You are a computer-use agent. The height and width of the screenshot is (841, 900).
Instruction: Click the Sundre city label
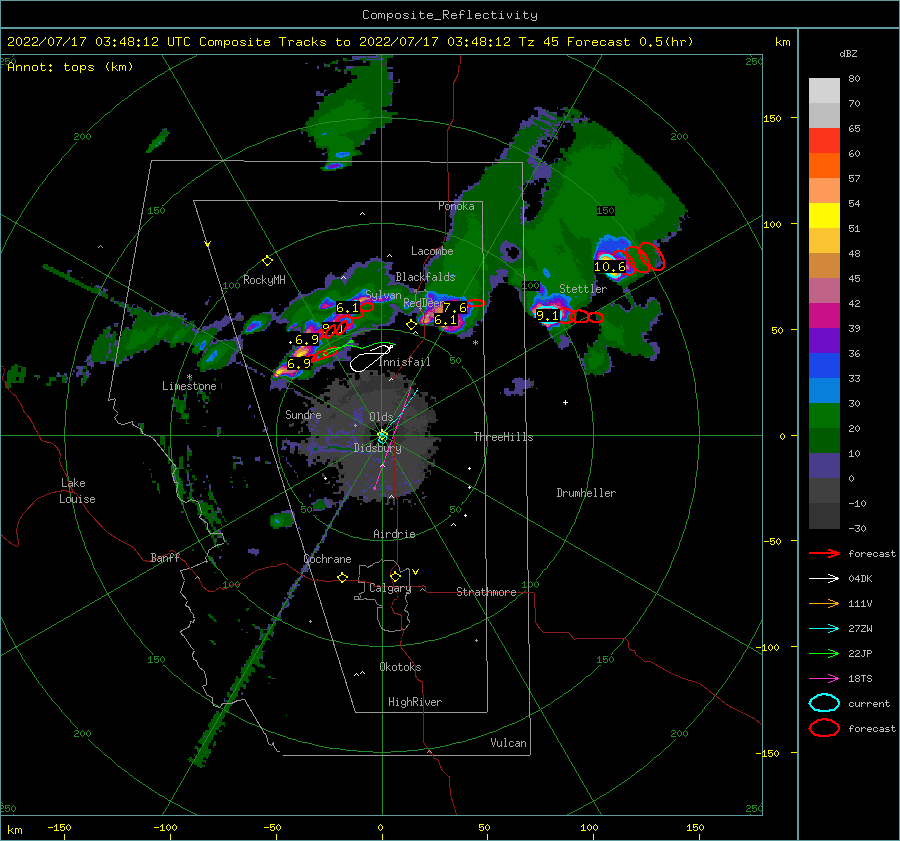click(x=303, y=414)
